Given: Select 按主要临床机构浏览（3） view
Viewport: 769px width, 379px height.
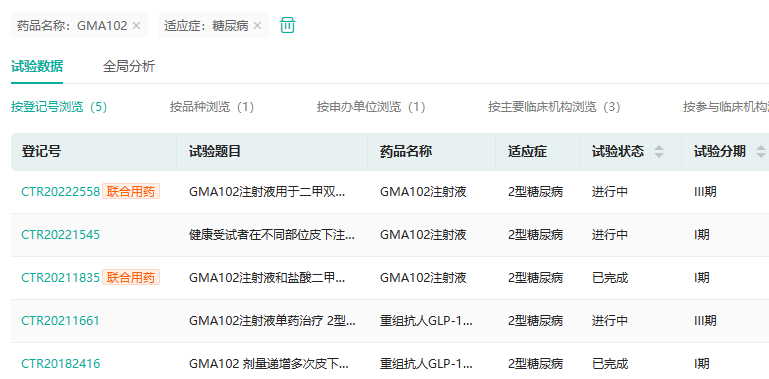Looking at the screenshot, I should [x=554, y=107].
